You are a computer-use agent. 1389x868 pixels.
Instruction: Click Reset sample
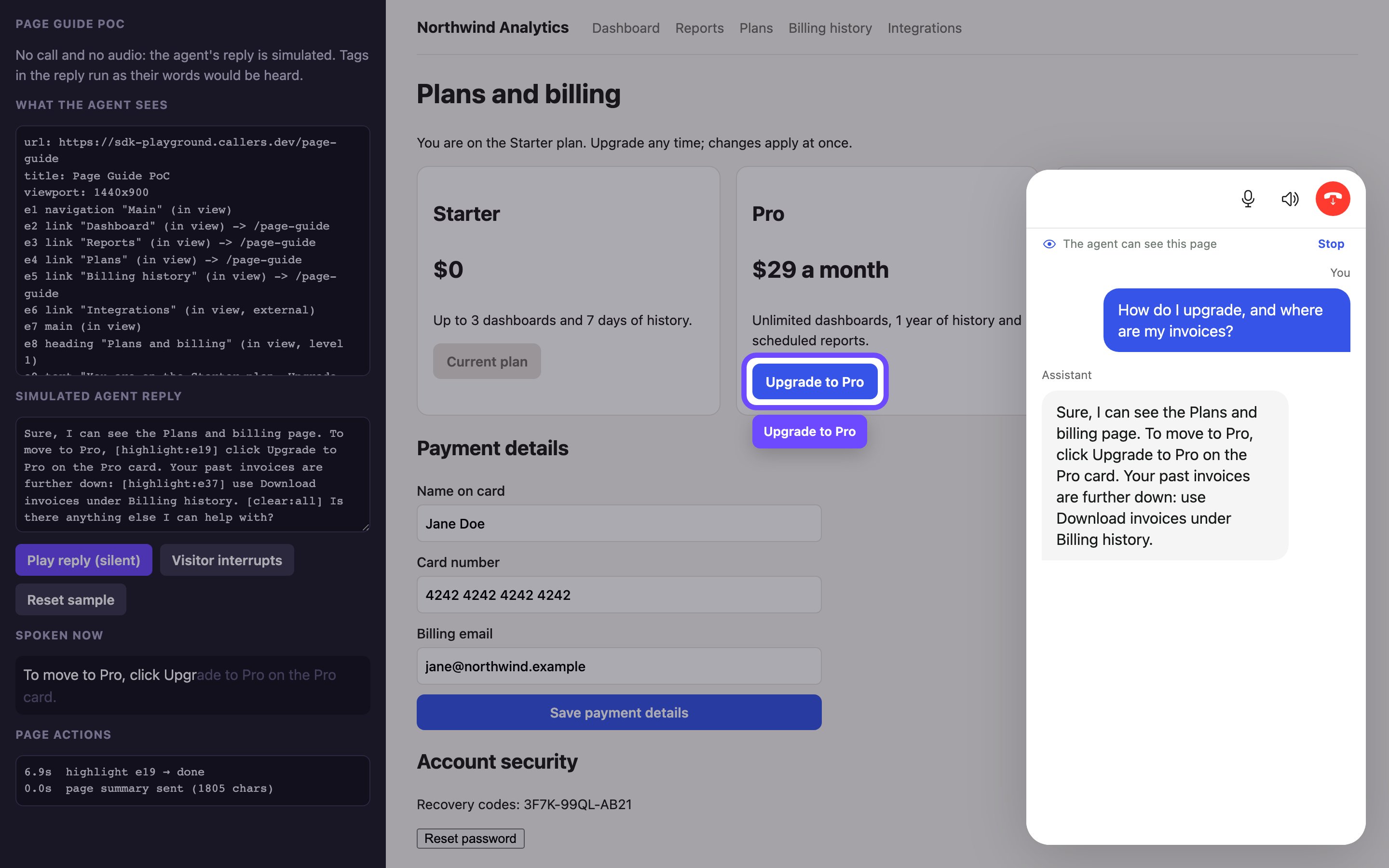pos(70,599)
